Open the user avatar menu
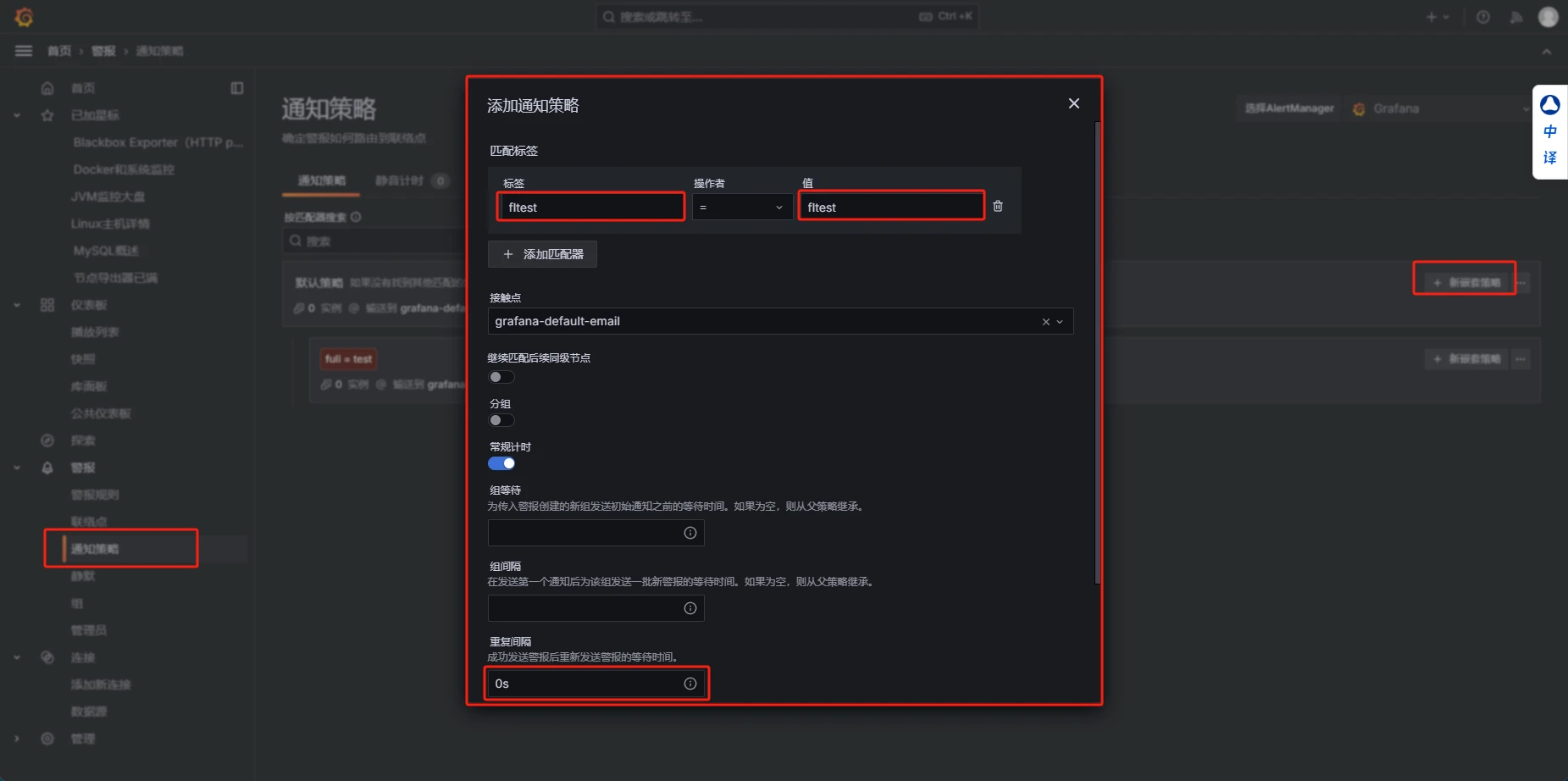The image size is (1568, 781). tap(1549, 17)
